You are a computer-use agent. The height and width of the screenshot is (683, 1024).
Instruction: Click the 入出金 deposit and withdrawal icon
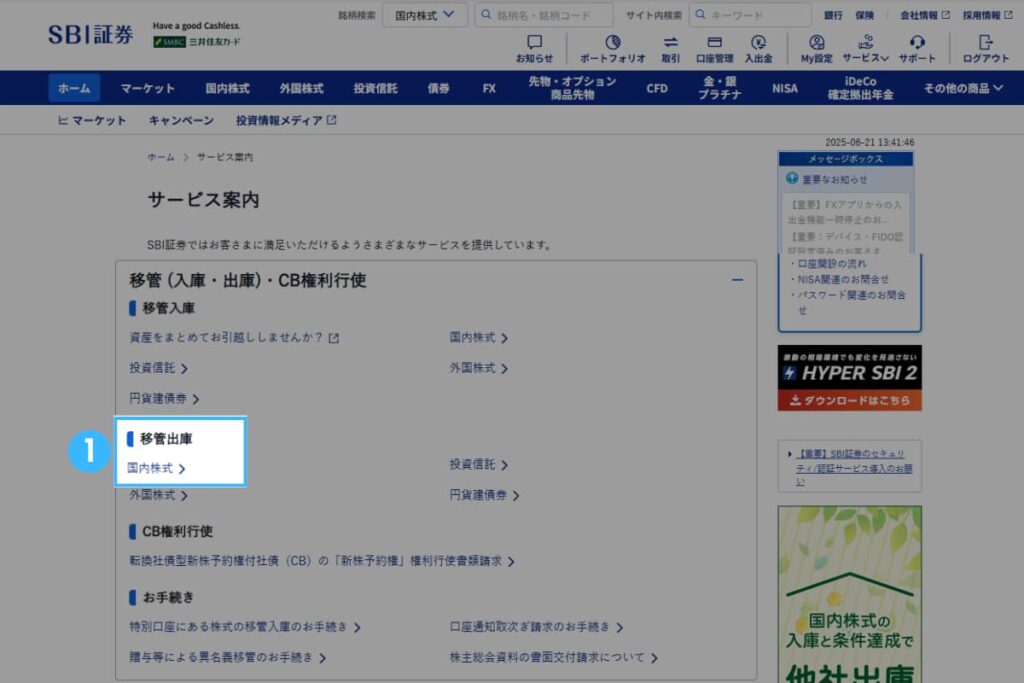[758, 44]
